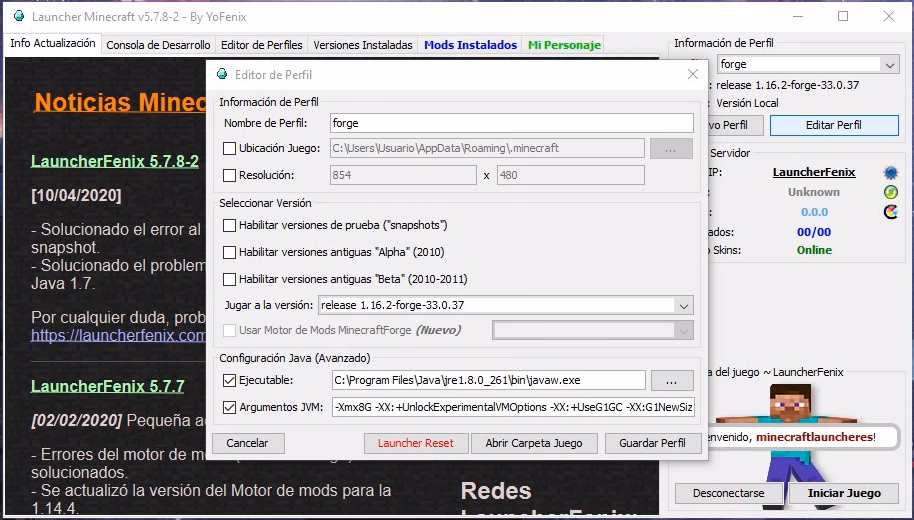This screenshot has height=520, width=914.
Task: Click the LauncherFenix server IP link
Action: (x=814, y=172)
